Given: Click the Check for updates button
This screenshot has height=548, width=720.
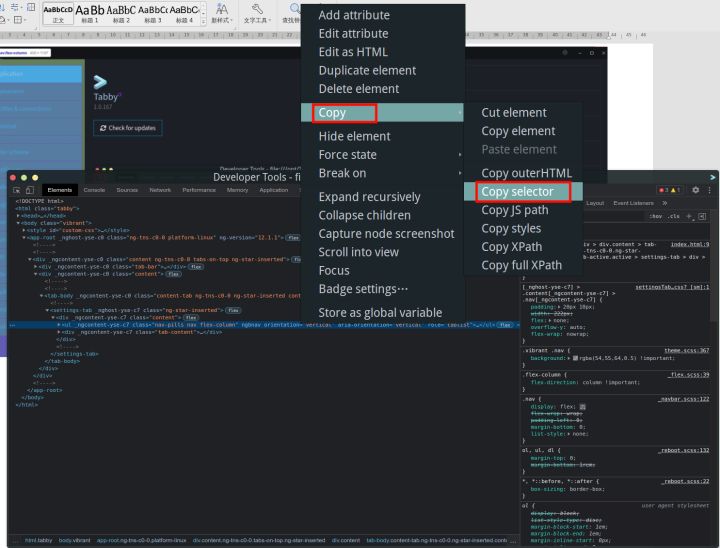Looking at the screenshot, I should [128, 128].
